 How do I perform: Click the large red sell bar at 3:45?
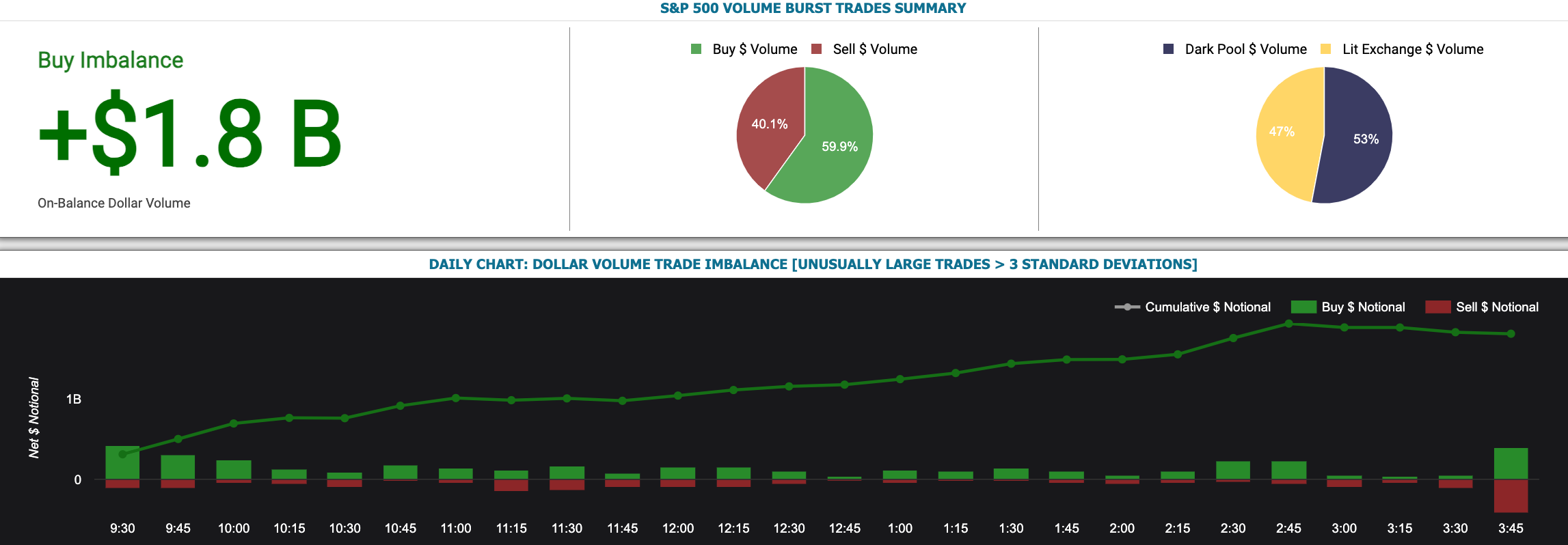point(1511,497)
